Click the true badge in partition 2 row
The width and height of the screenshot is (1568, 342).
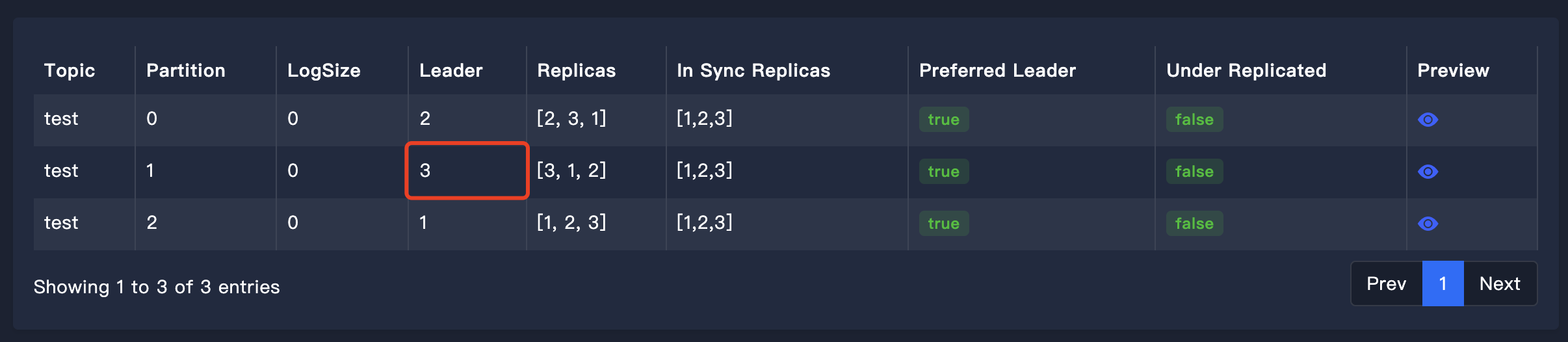pos(943,224)
